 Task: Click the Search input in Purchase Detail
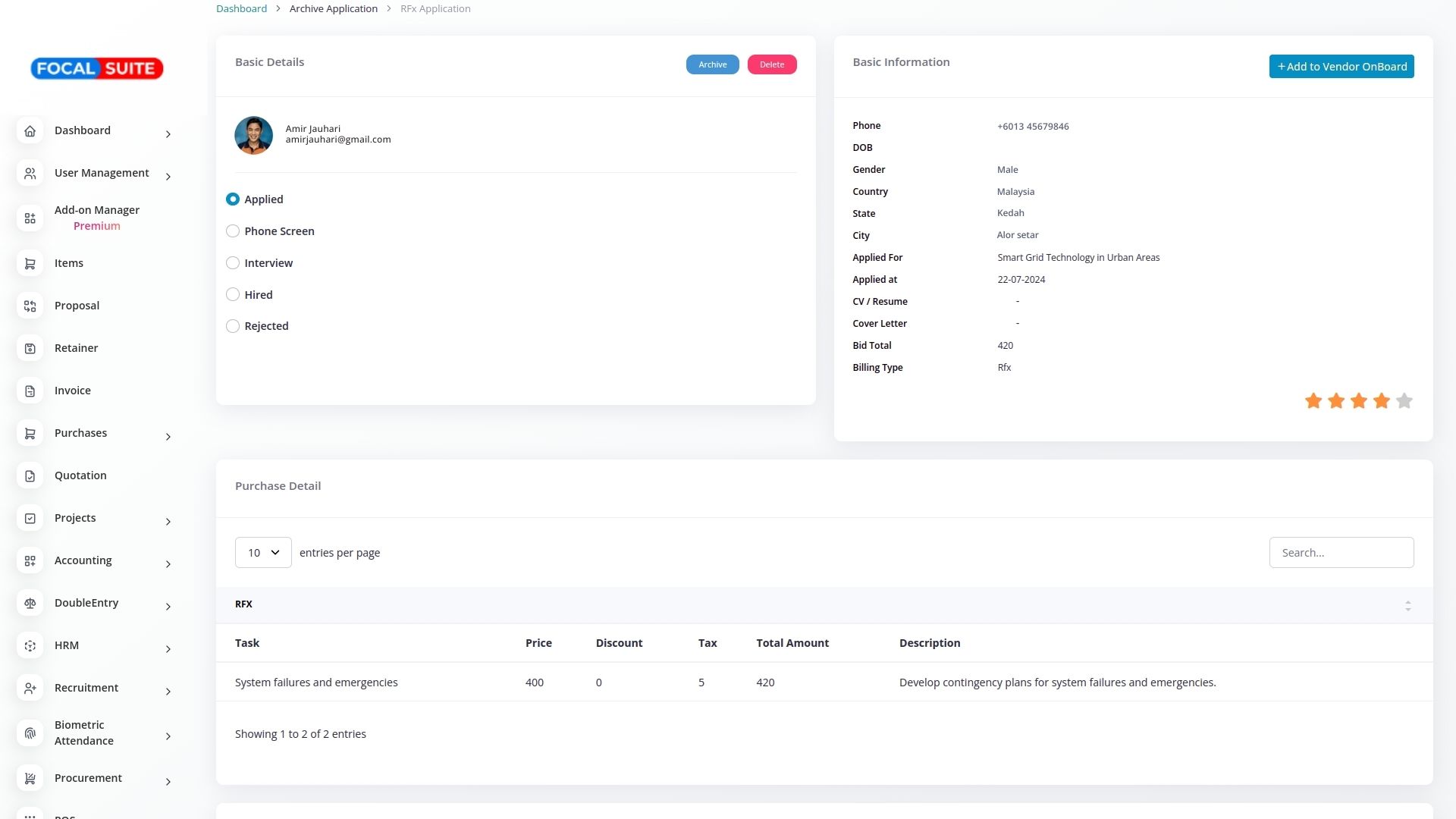1341,553
